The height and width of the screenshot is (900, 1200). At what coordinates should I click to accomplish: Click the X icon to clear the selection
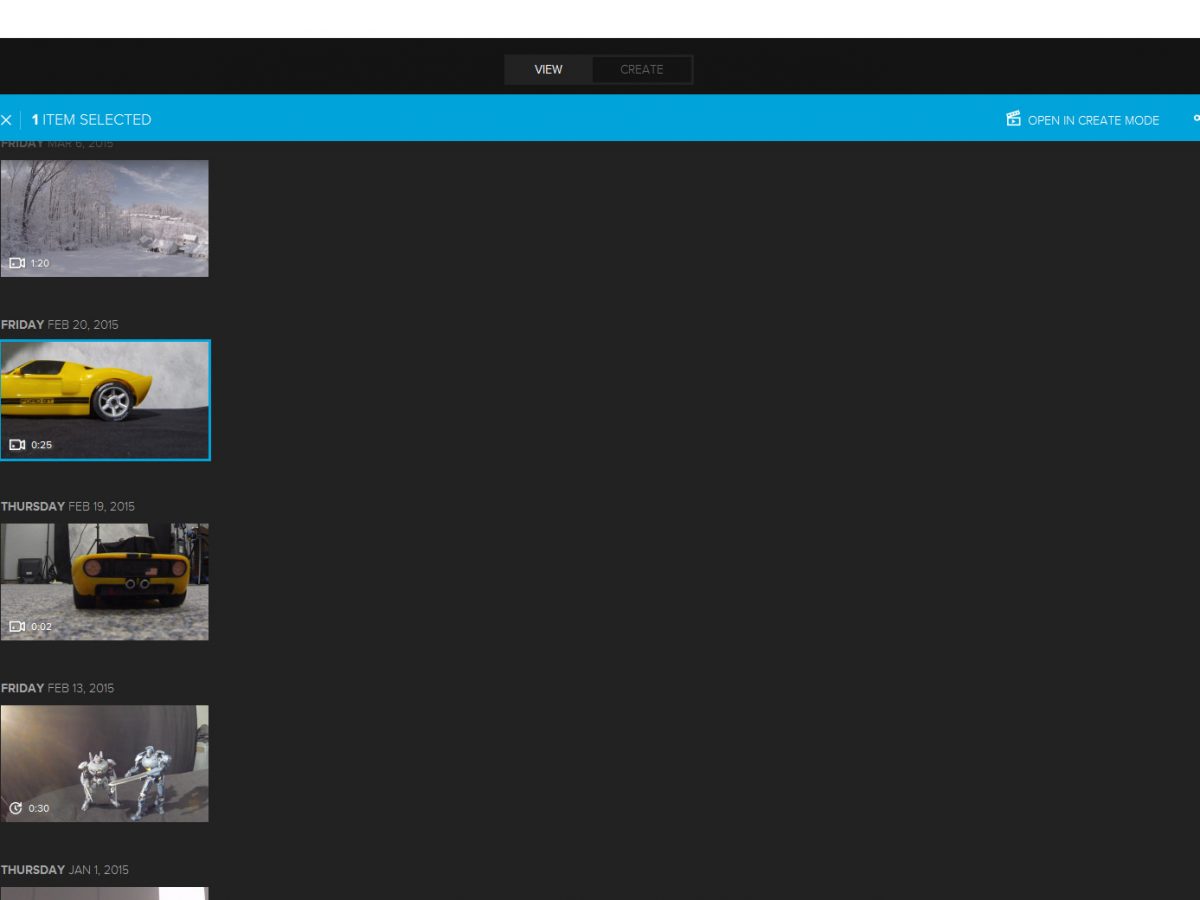[6, 120]
